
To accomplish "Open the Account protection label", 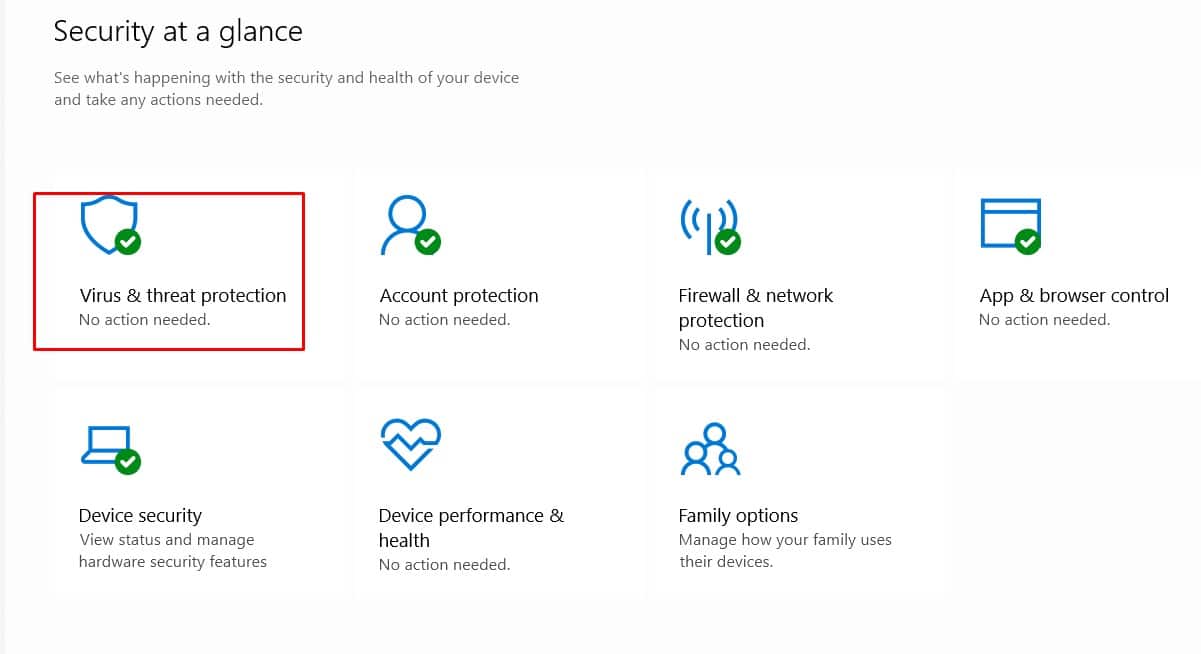I will tap(459, 296).
